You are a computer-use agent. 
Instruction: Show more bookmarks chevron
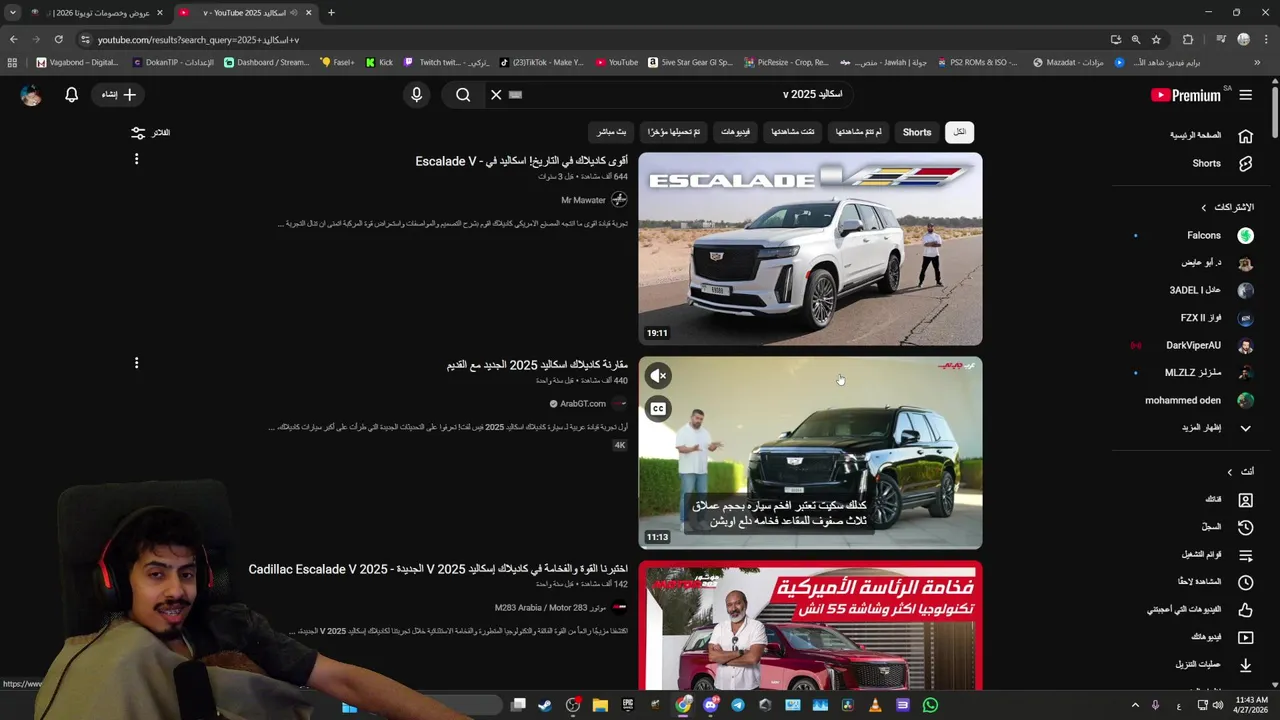point(1258,62)
